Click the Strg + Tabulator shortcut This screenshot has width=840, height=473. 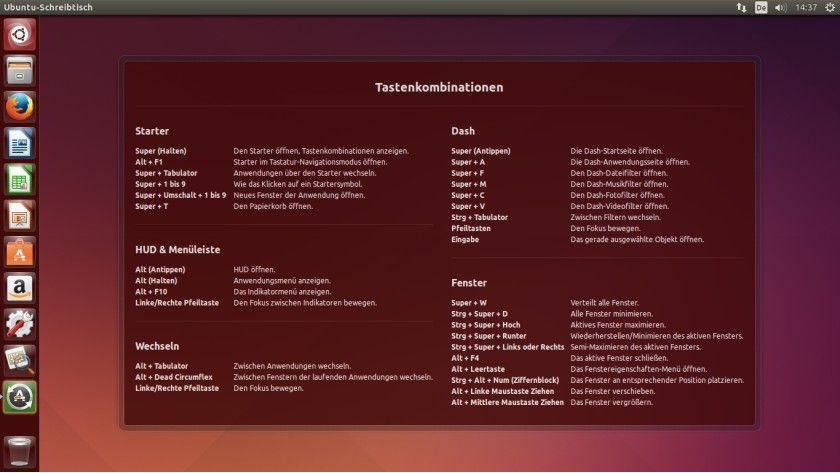click(x=479, y=217)
